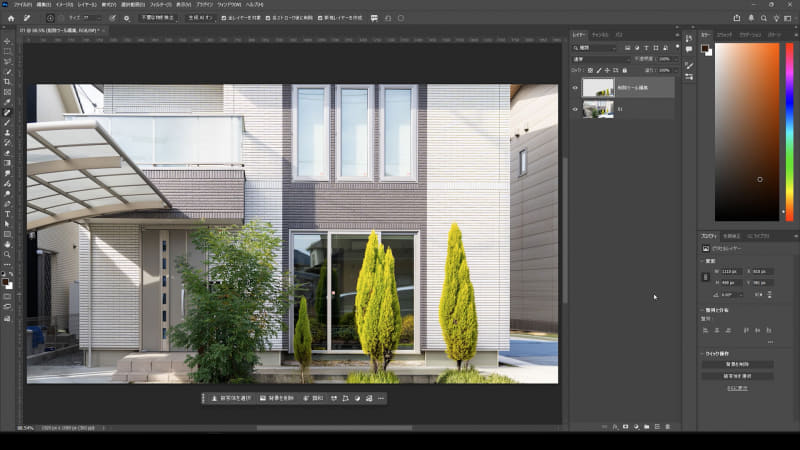800x450 pixels.
Task: Click the Share icon at top right
Action: point(737,18)
